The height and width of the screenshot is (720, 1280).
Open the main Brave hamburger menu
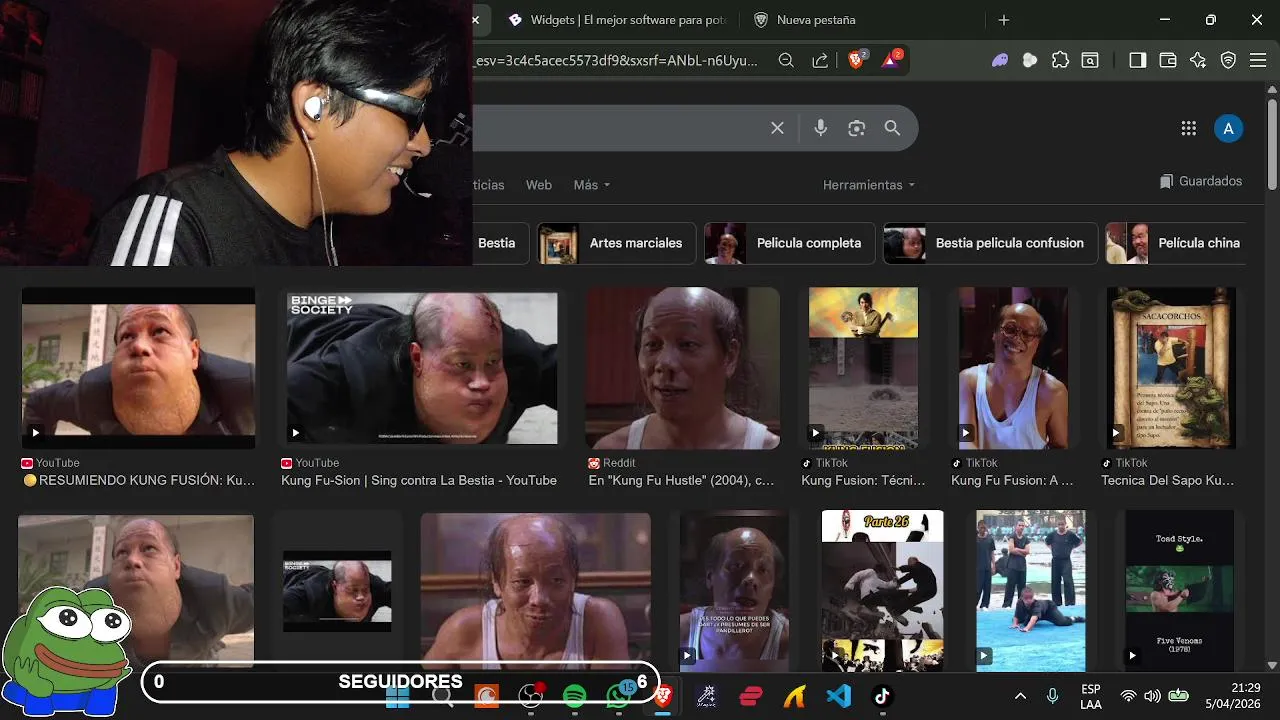1258,61
